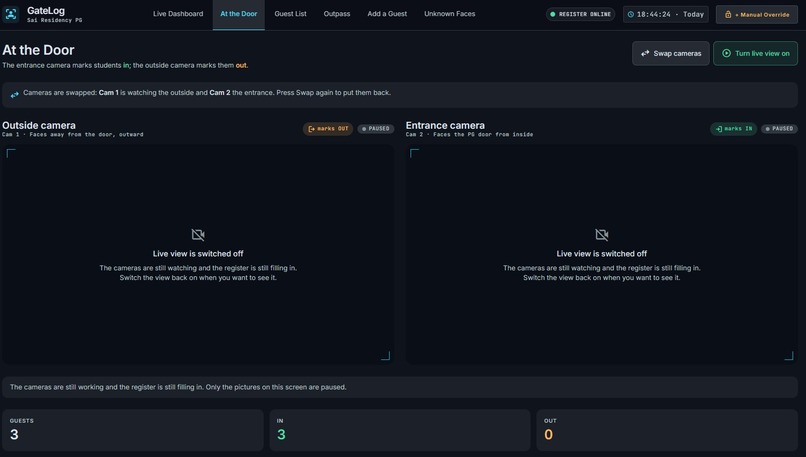The height and width of the screenshot is (457, 806).
Task: Click the GUESTS count card
Action: 133,430
